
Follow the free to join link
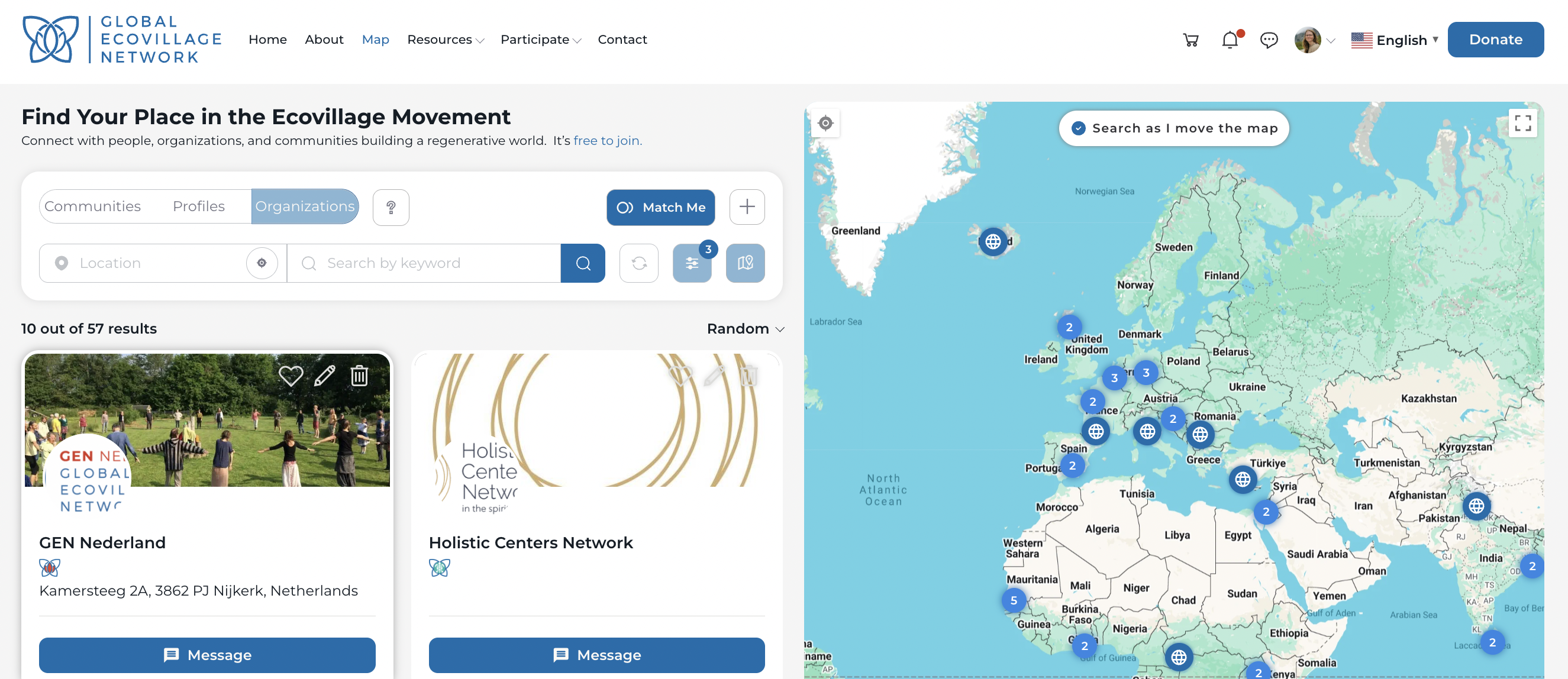(x=608, y=141)
